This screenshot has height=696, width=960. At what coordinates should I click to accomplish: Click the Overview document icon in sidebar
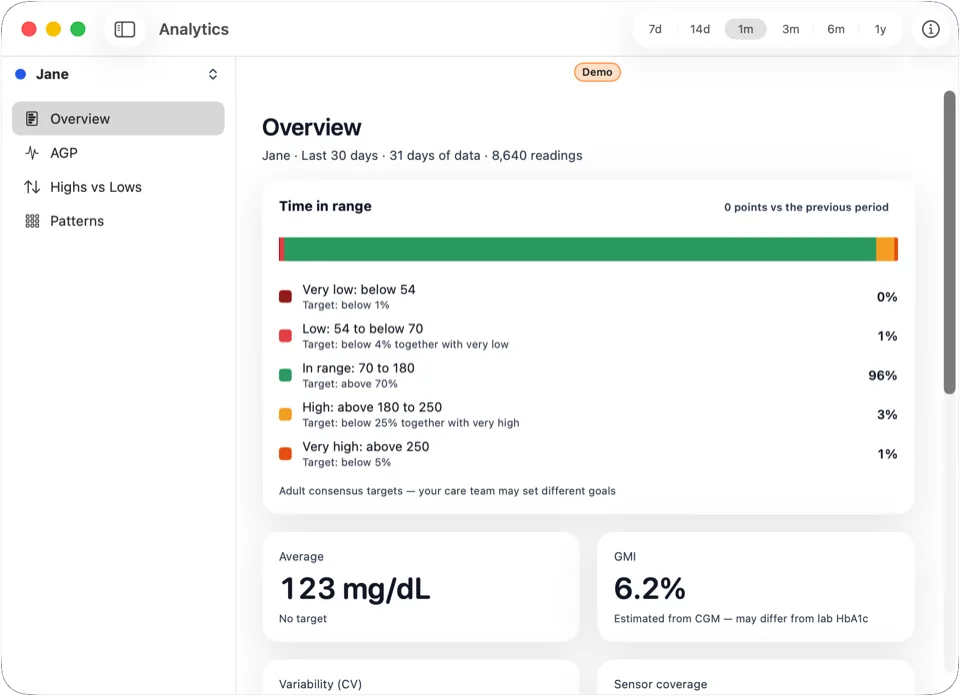click(32, 119)
